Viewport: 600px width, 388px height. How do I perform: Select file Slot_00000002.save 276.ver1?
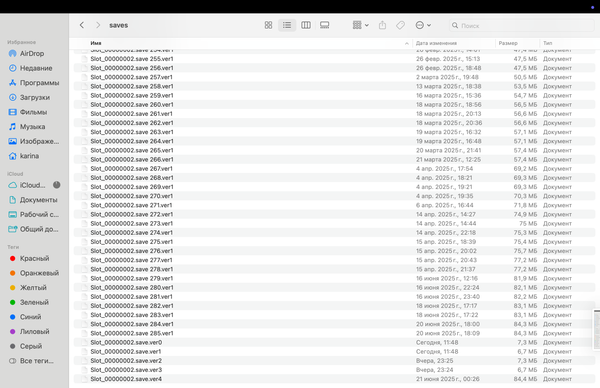334,251
